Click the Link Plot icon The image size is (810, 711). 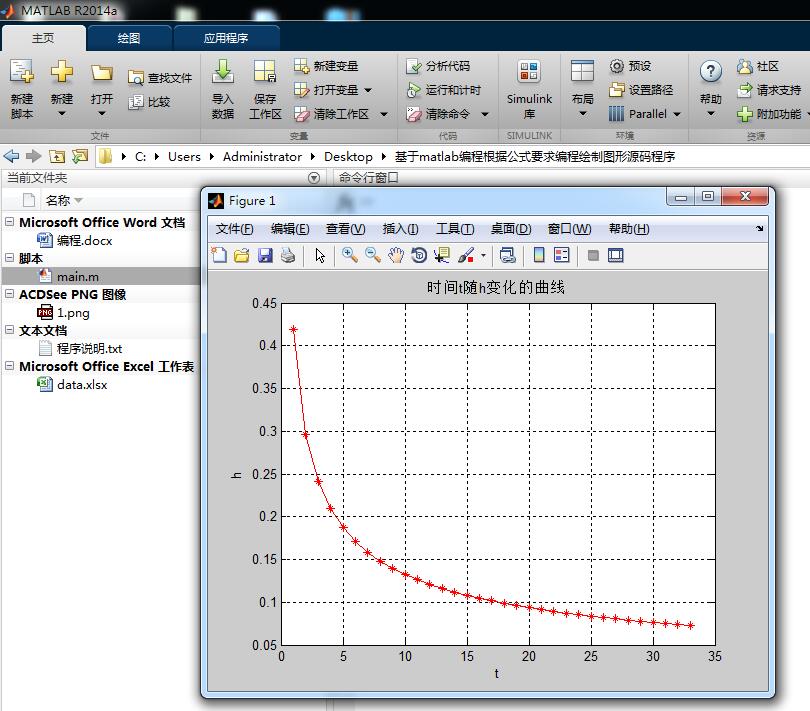507,255
